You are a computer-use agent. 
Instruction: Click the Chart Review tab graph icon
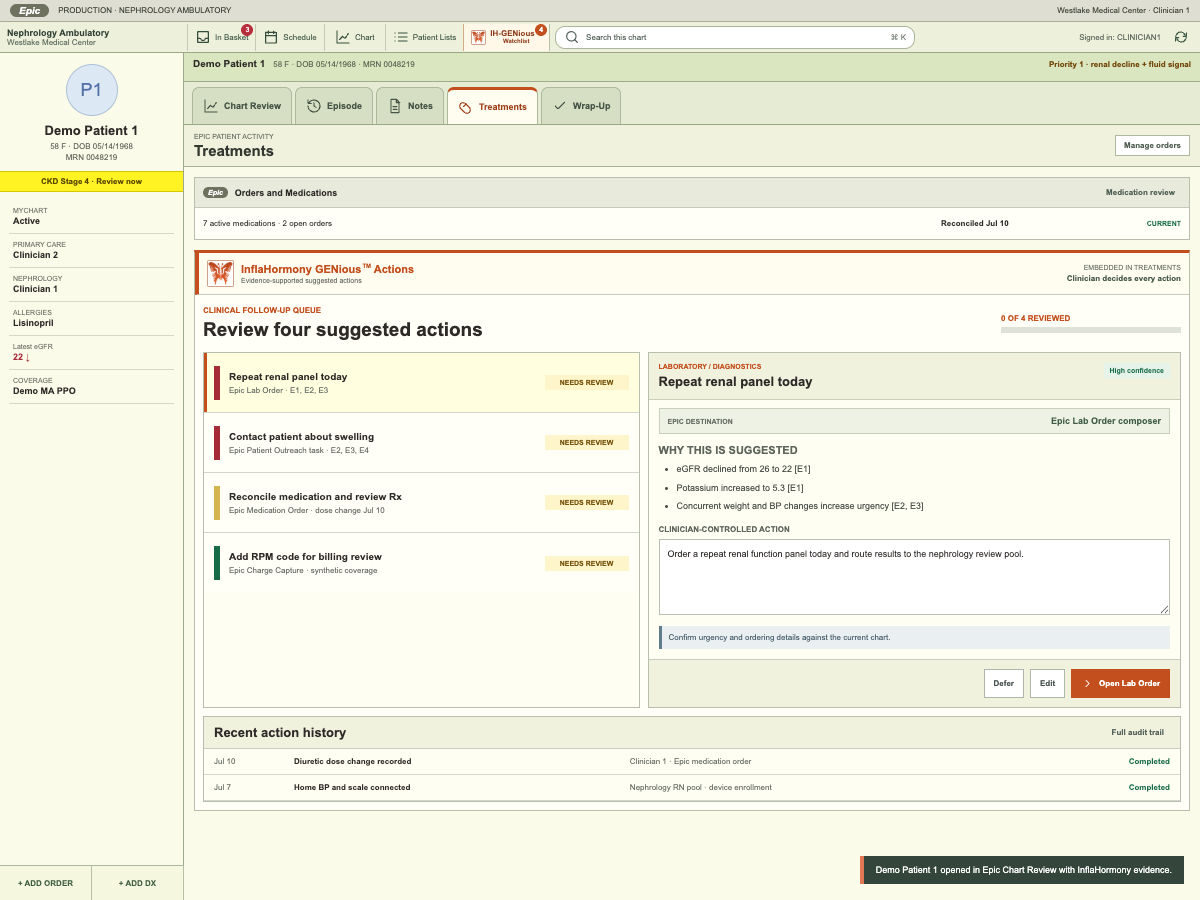(x=211, y=106)
